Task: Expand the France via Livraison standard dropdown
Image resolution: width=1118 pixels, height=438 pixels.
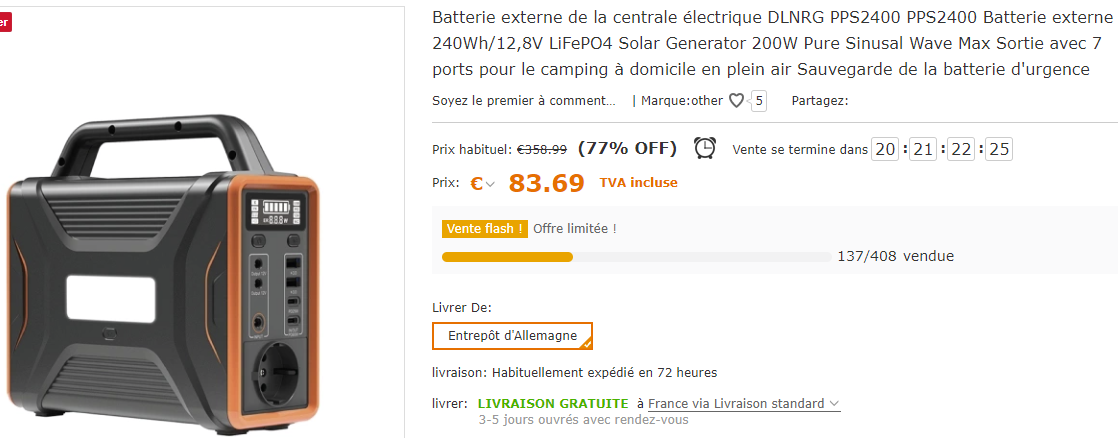Action: (x=743, y=403)
